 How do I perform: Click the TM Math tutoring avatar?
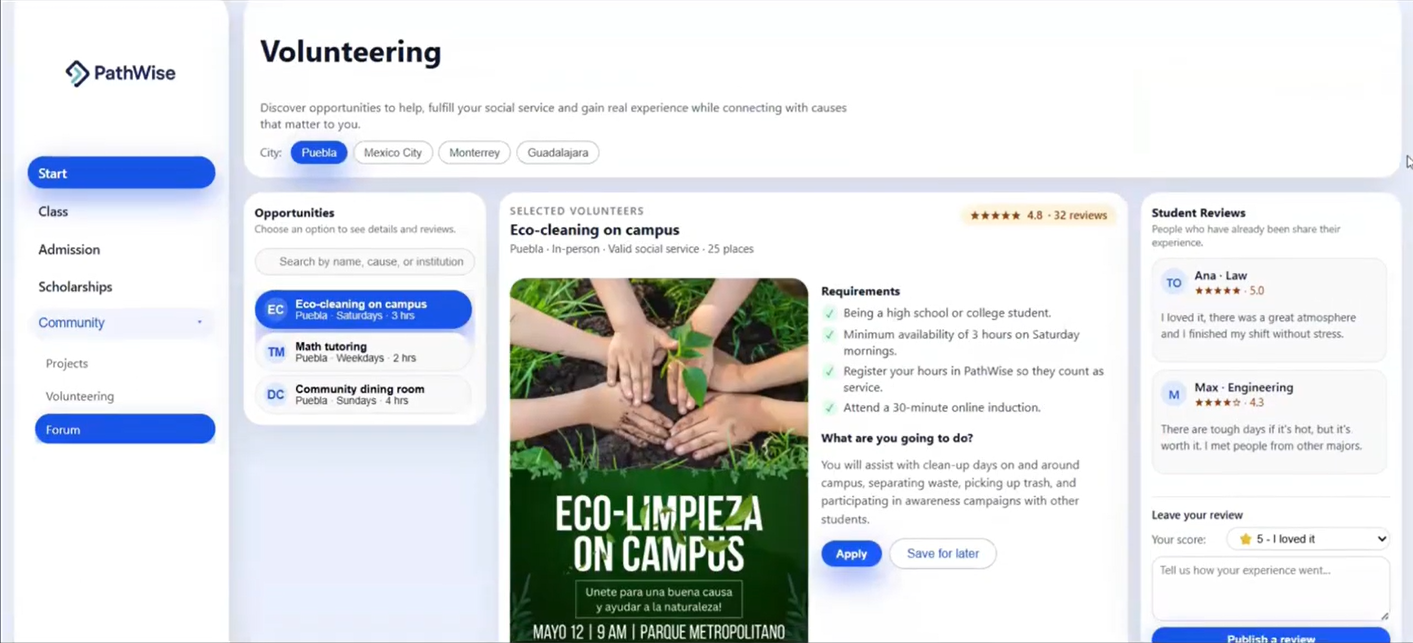tap(276, 352)
